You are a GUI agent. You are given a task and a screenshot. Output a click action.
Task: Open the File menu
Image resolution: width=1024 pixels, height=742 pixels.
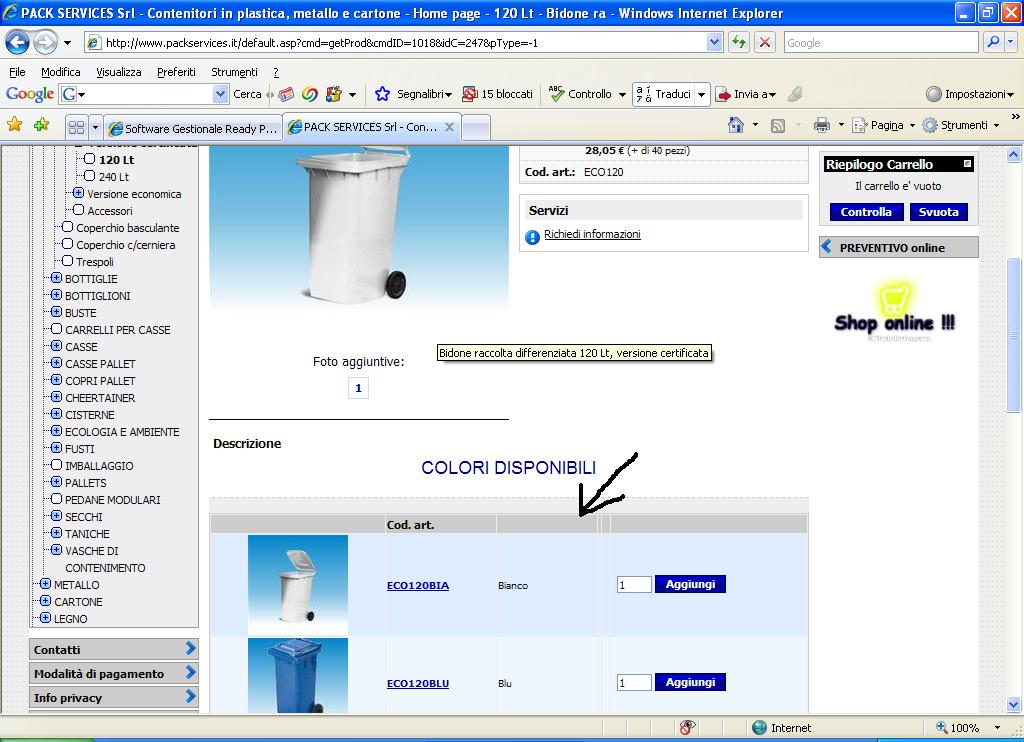17,72
